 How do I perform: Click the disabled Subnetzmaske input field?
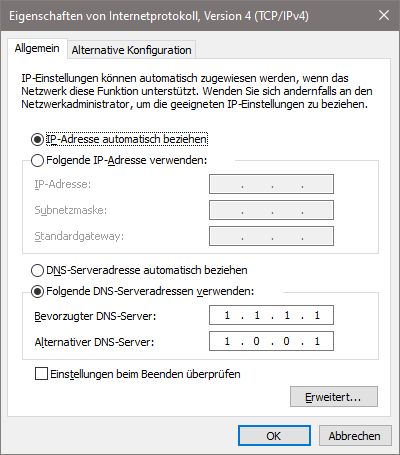pyautogui.click(x=271, y=210)
